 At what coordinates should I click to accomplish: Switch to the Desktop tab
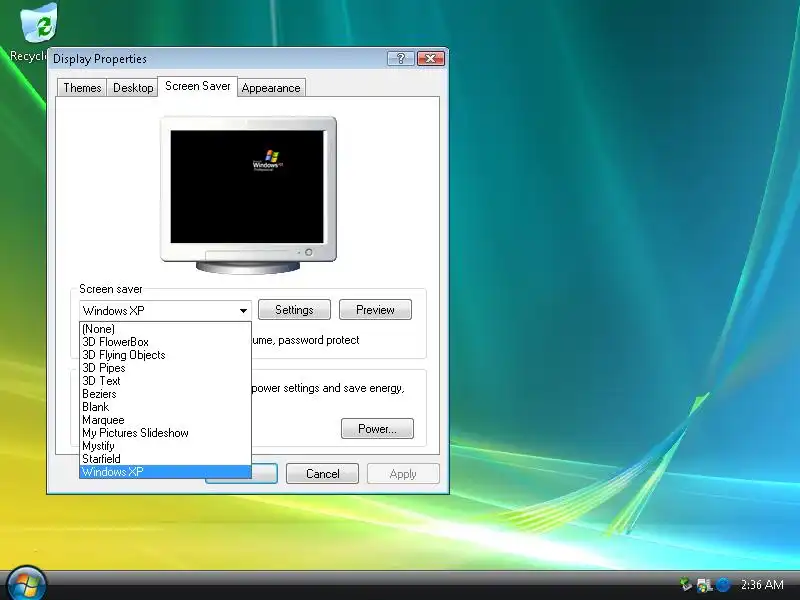[x=133, y=88]
